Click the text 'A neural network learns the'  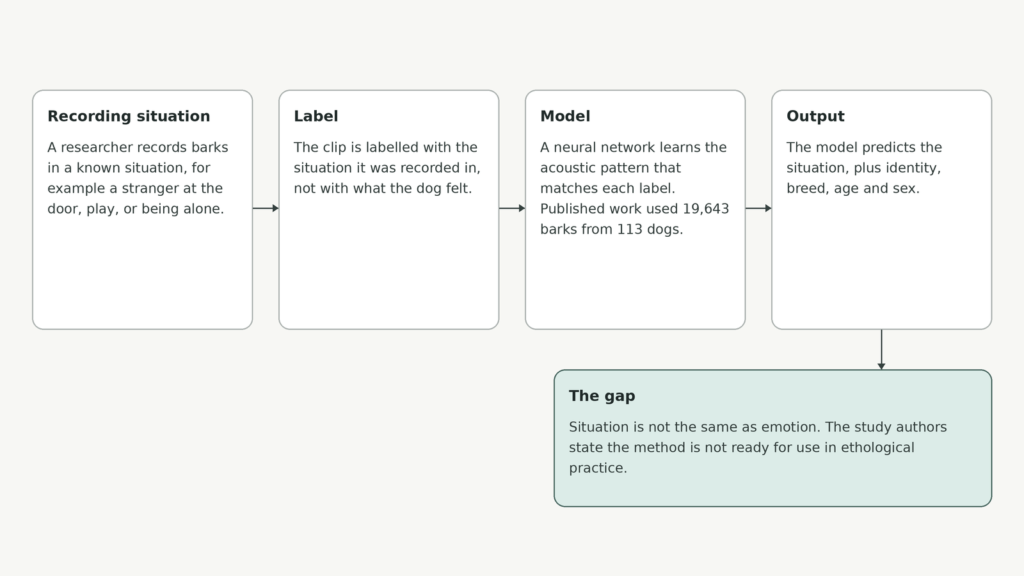click(x=633, y=148)
